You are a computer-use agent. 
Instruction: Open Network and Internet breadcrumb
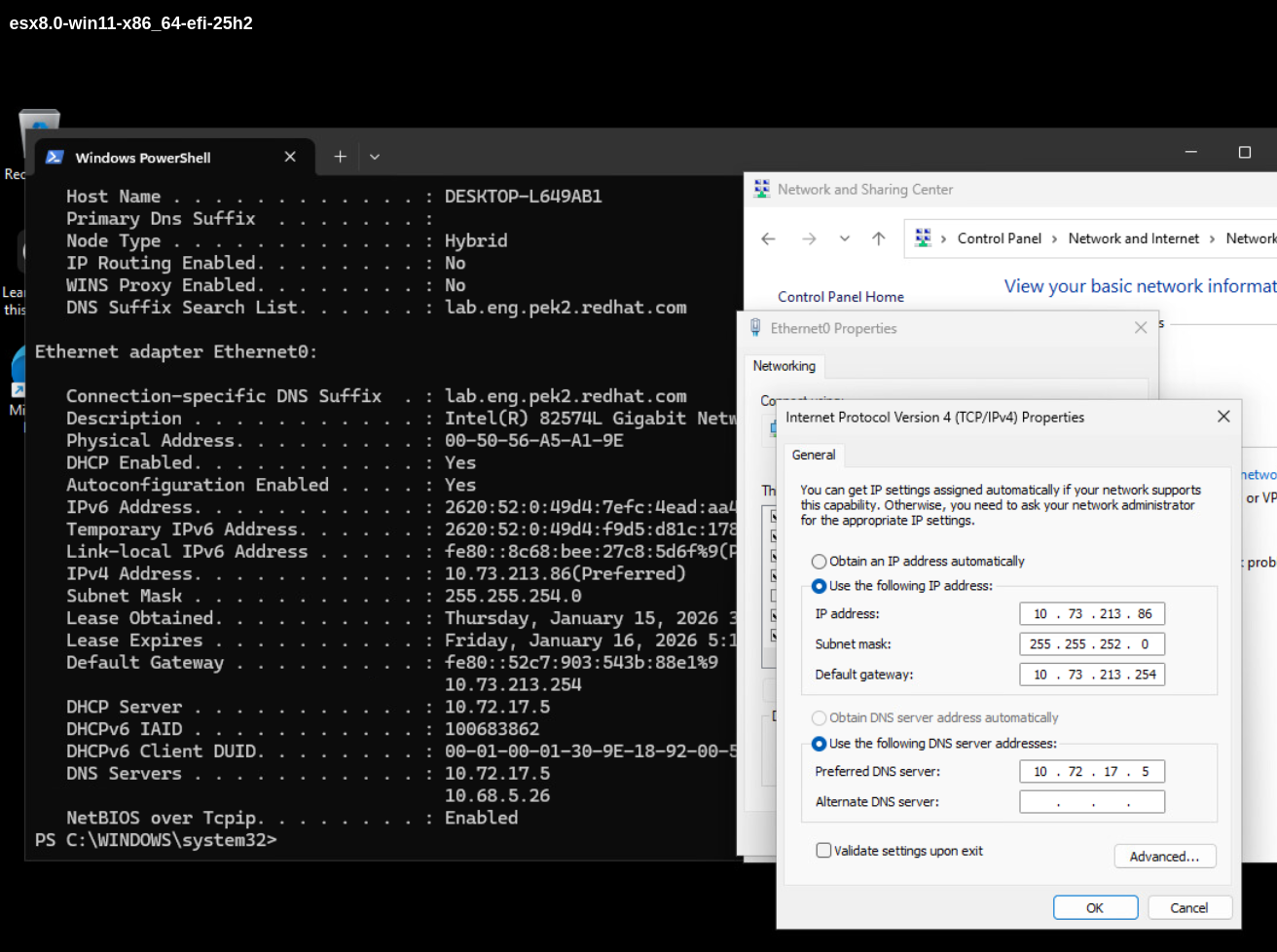point(1133,238)
